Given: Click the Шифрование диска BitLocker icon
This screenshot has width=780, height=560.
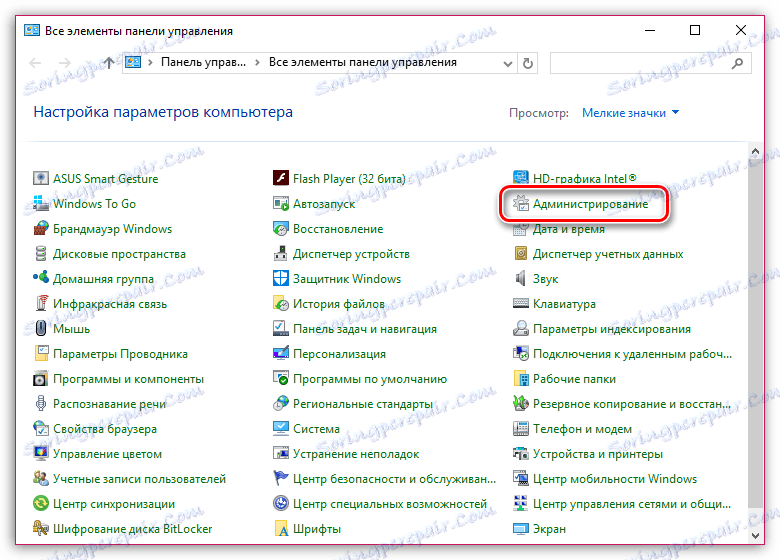Looking at the screenshot, I should tap(40, 528).
